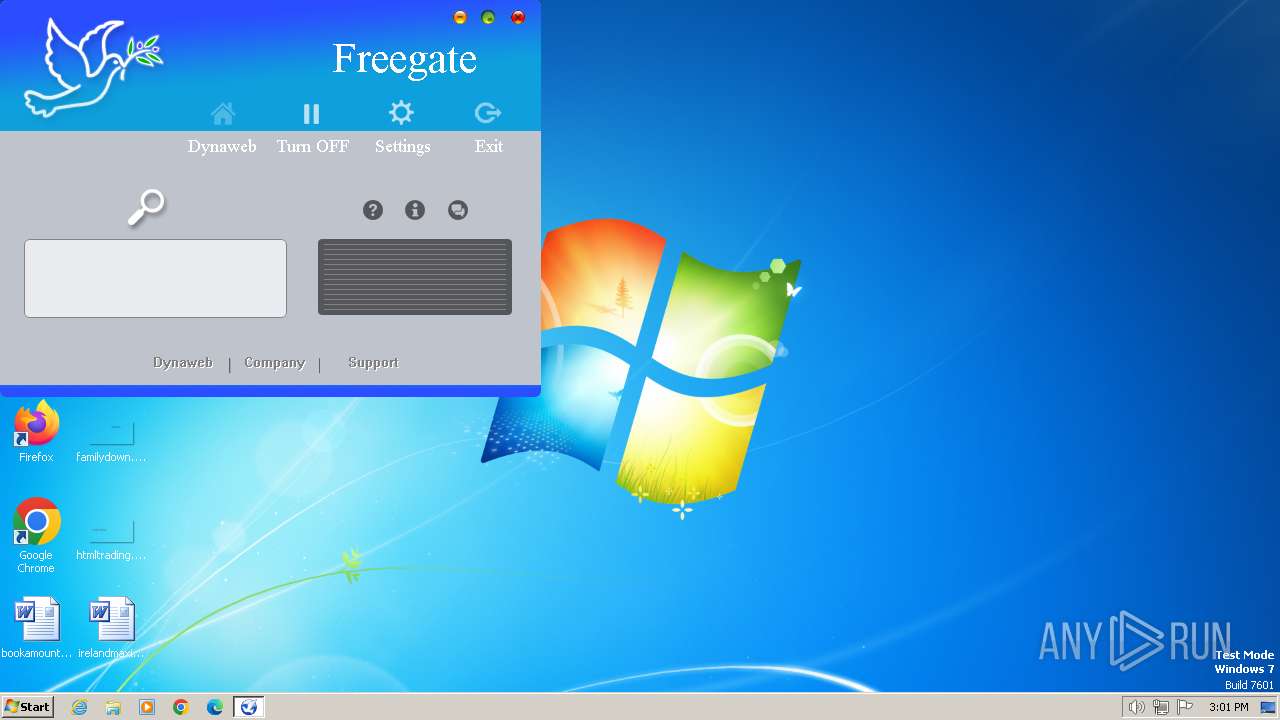Screen dimensions: 1280x720
Task: Click the Exit icon in Freegate
Action: (x=488, y=112)
